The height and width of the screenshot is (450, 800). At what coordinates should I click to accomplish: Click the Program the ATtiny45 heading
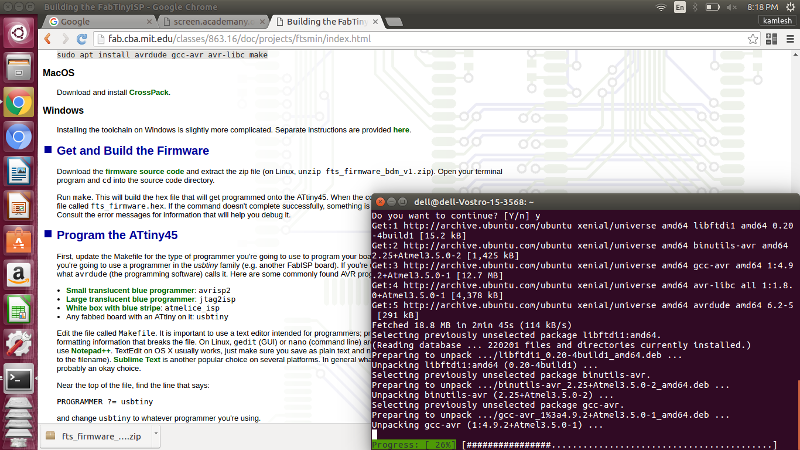click(117, 235)
